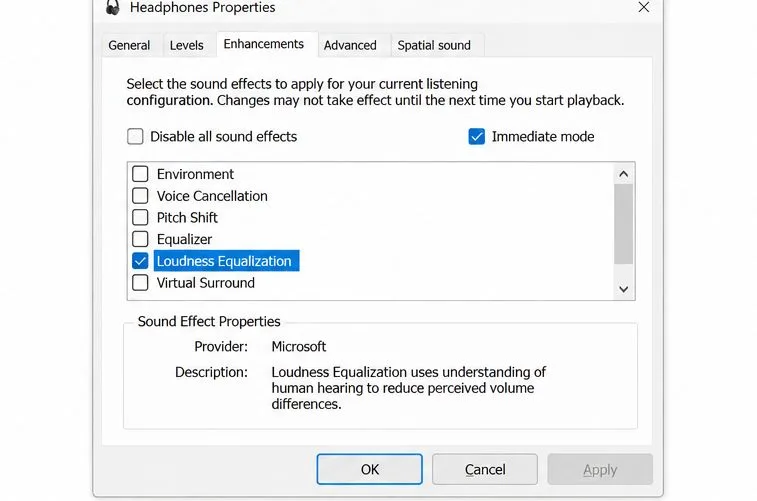Check Disable all sound effects

135,137
